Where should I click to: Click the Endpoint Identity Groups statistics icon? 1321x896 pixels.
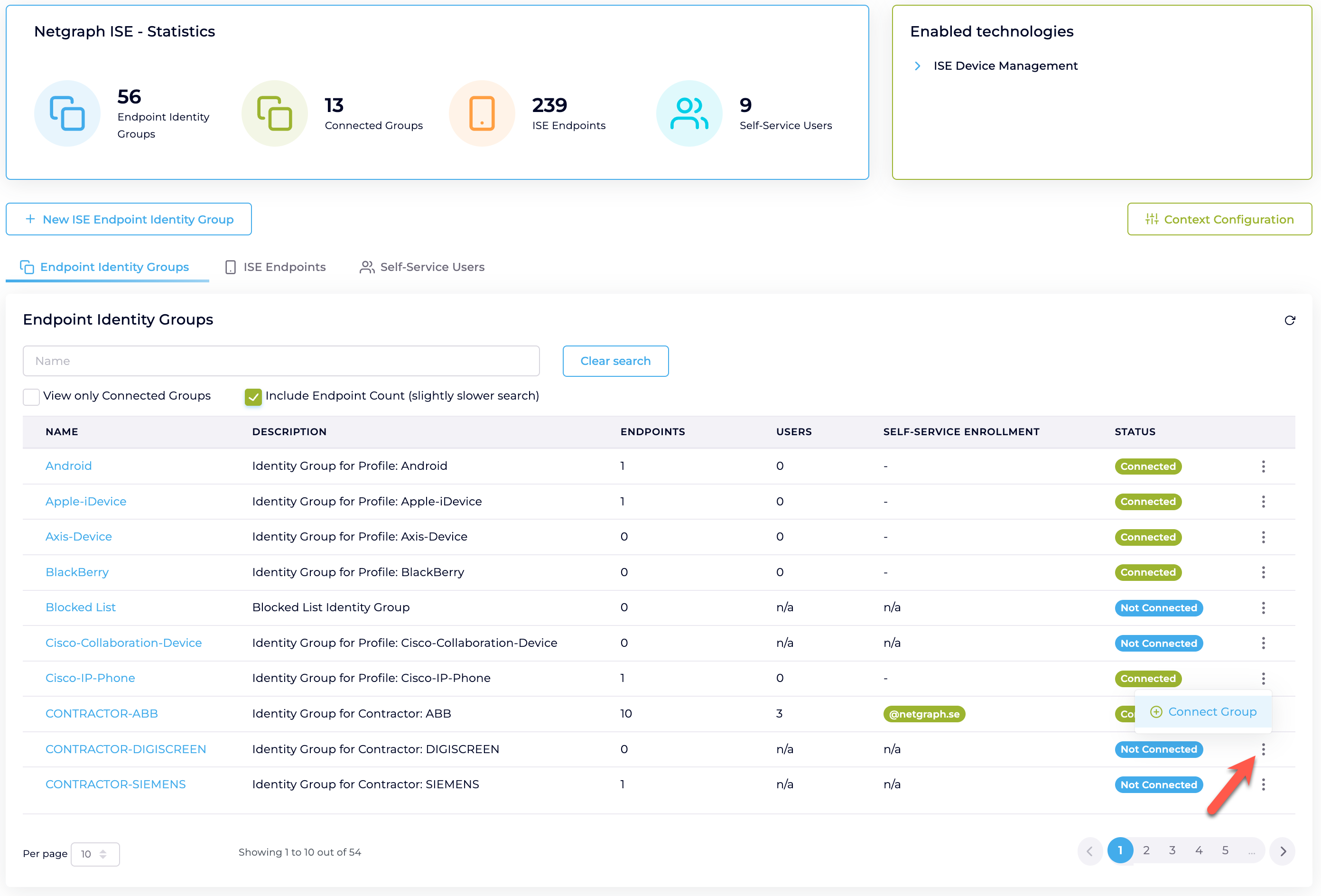[67, 113]
